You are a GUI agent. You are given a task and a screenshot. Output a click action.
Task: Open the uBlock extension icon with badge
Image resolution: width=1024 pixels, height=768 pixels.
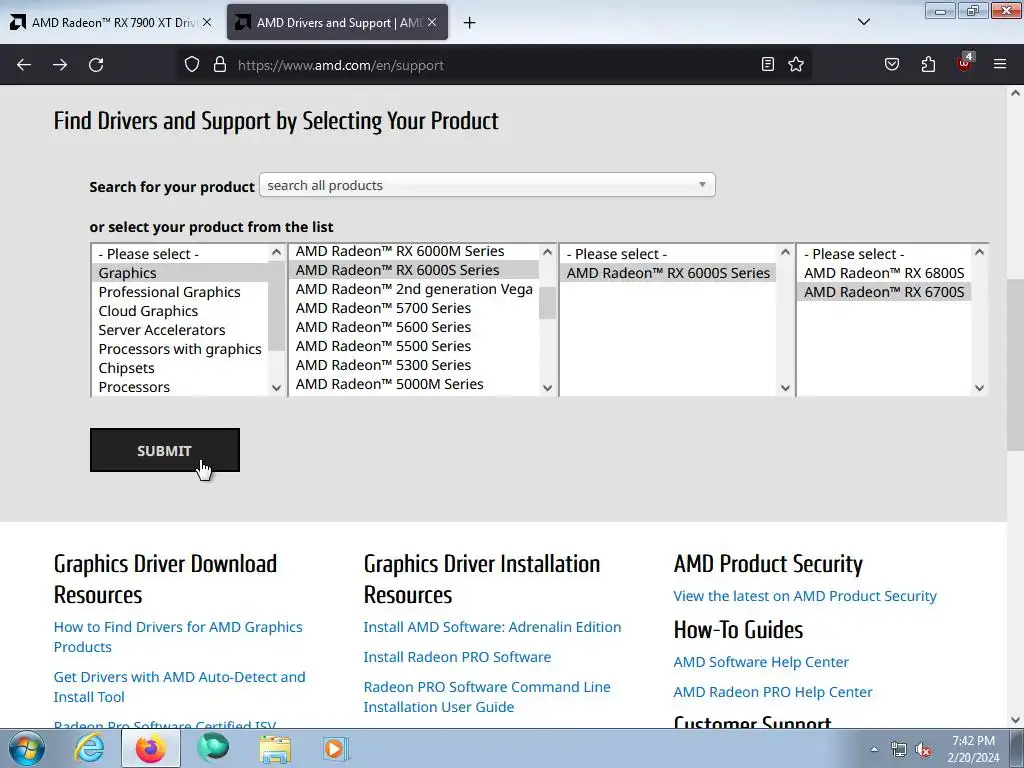[x=965, y=63]
